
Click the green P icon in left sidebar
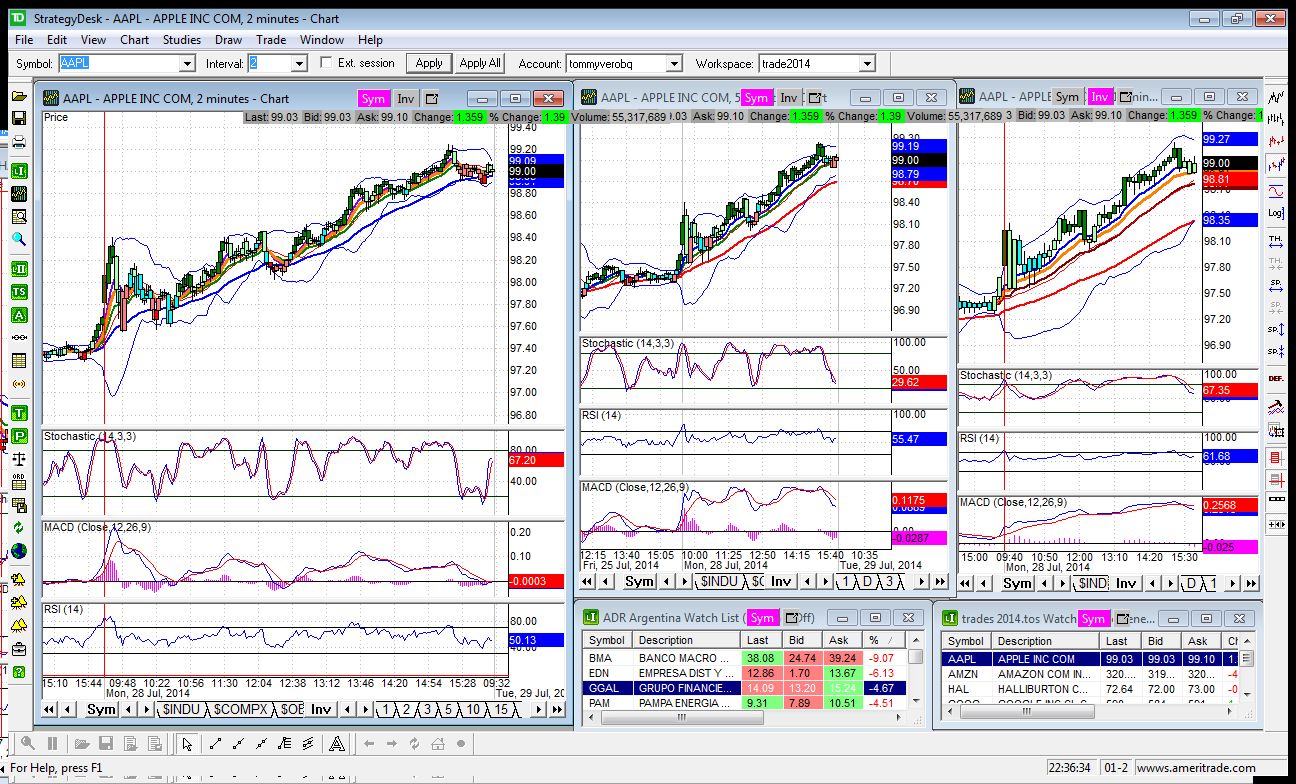tap(18, 436)
